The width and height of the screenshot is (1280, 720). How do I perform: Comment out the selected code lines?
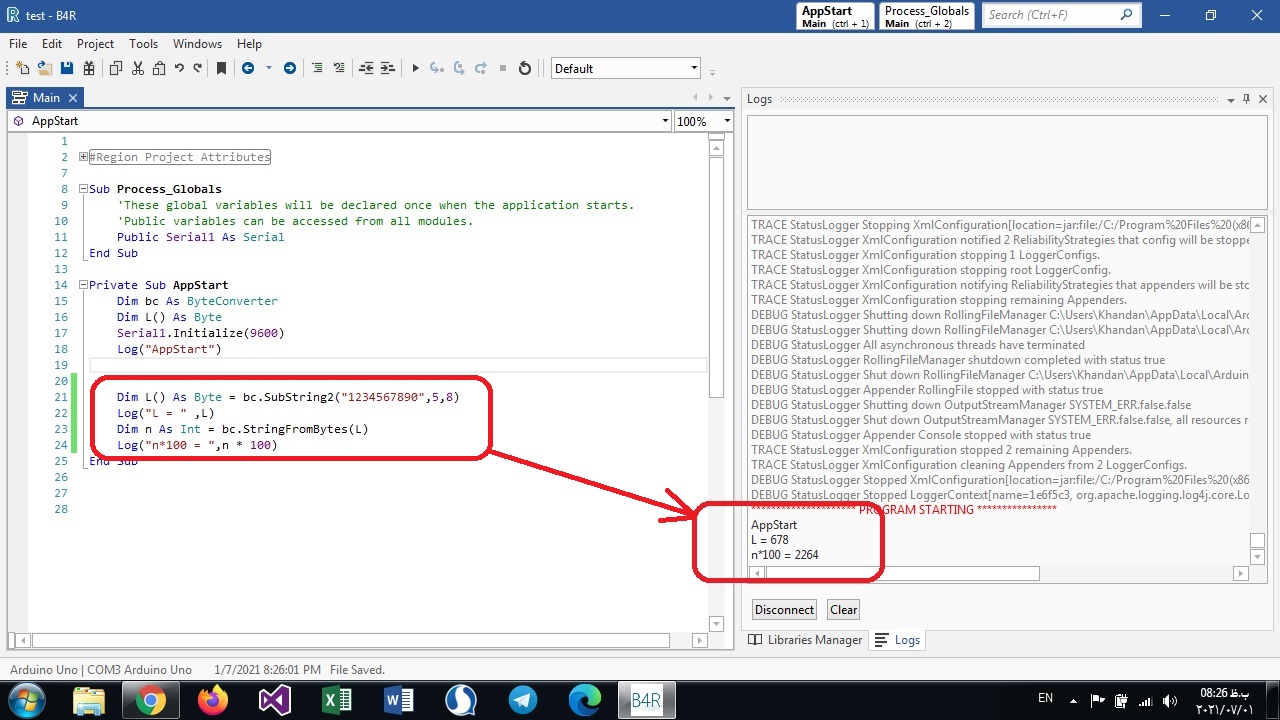pos(317,68)
